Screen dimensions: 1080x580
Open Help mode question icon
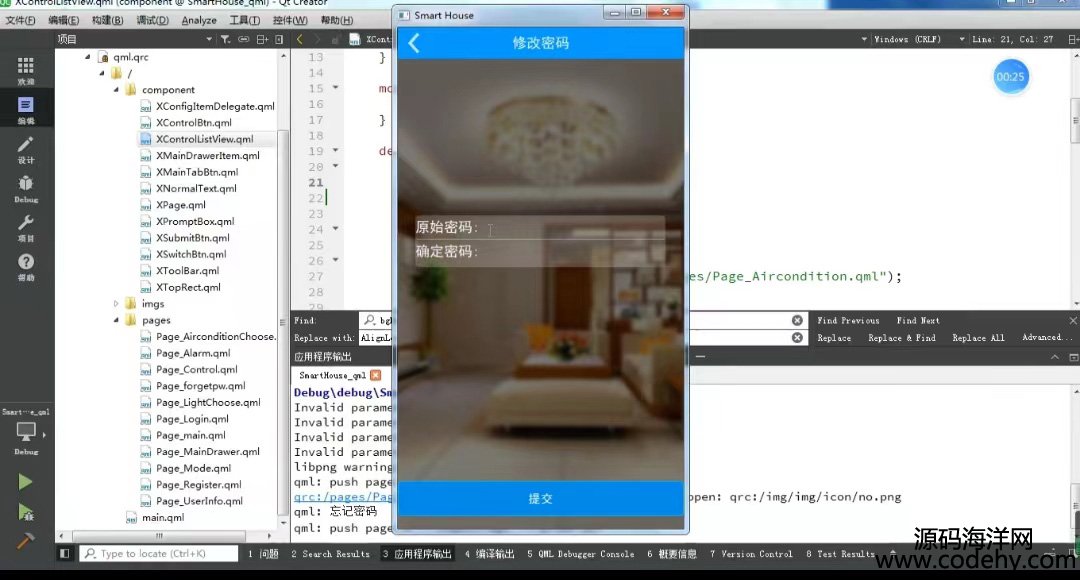pos(25,267)
